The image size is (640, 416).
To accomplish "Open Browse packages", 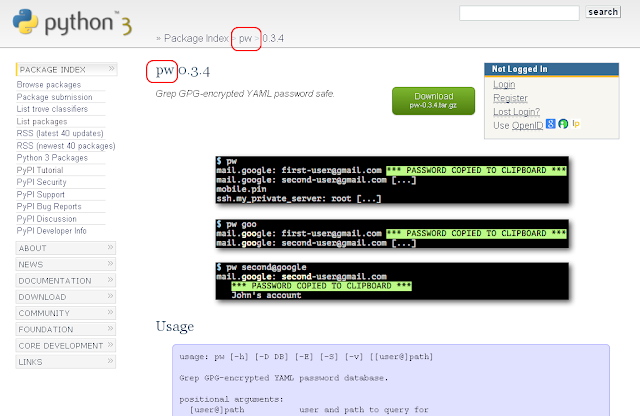I will (x=49, y=85).
